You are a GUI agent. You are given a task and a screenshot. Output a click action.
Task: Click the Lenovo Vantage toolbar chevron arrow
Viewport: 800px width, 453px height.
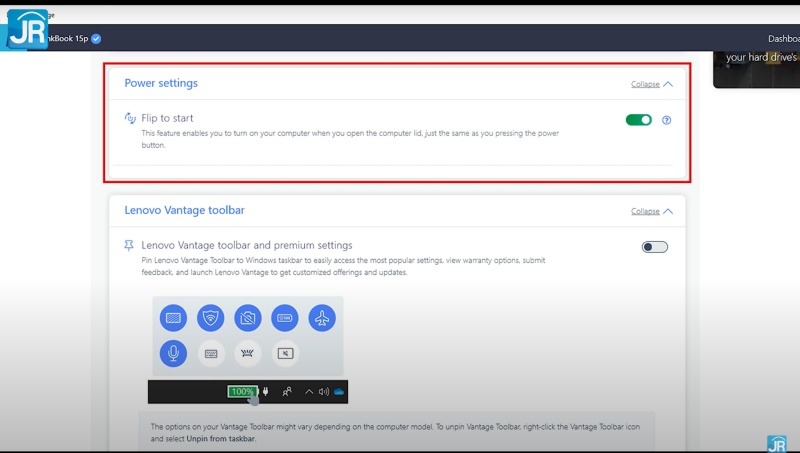pyautogui.click(x=668, y=211)
